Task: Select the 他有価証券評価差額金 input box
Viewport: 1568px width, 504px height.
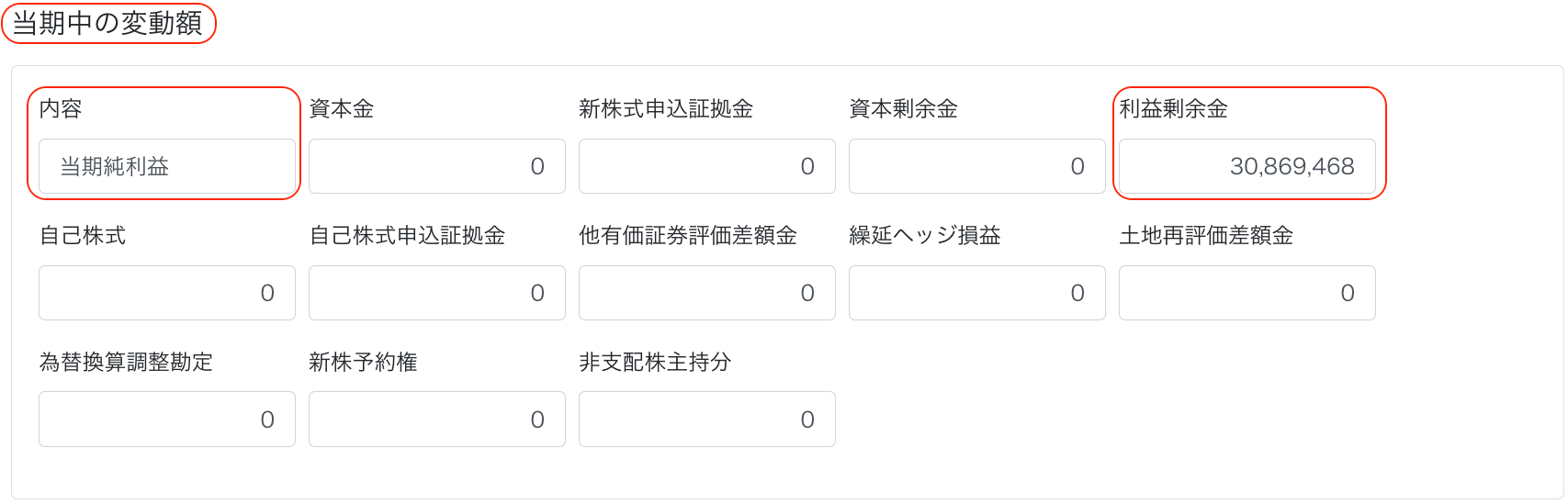Action: [x=706, y=293]
